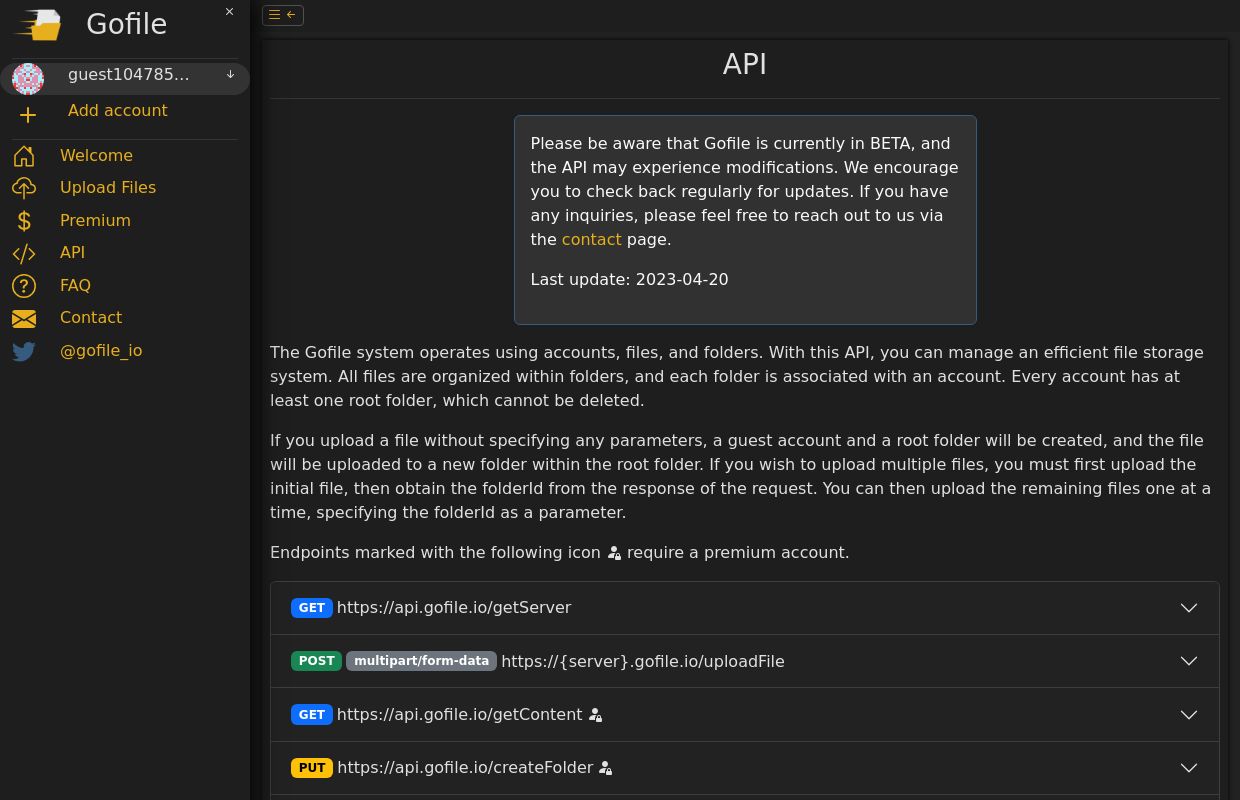Expand the createFolder endpoint chevron
Screen dimensions: 1240x800
click(1189, 768)
